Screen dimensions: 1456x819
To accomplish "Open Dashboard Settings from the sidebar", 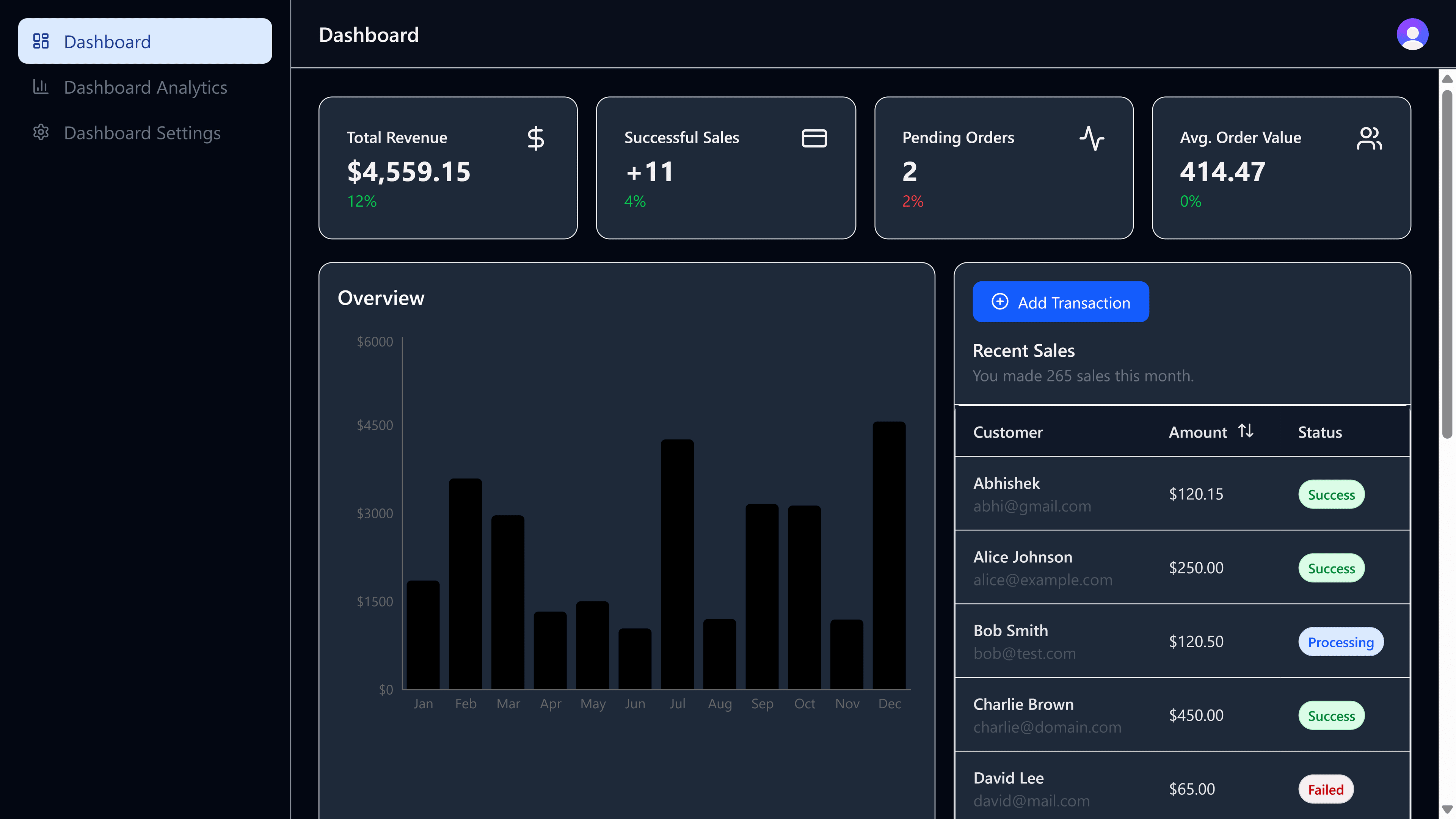I will 143,133.
